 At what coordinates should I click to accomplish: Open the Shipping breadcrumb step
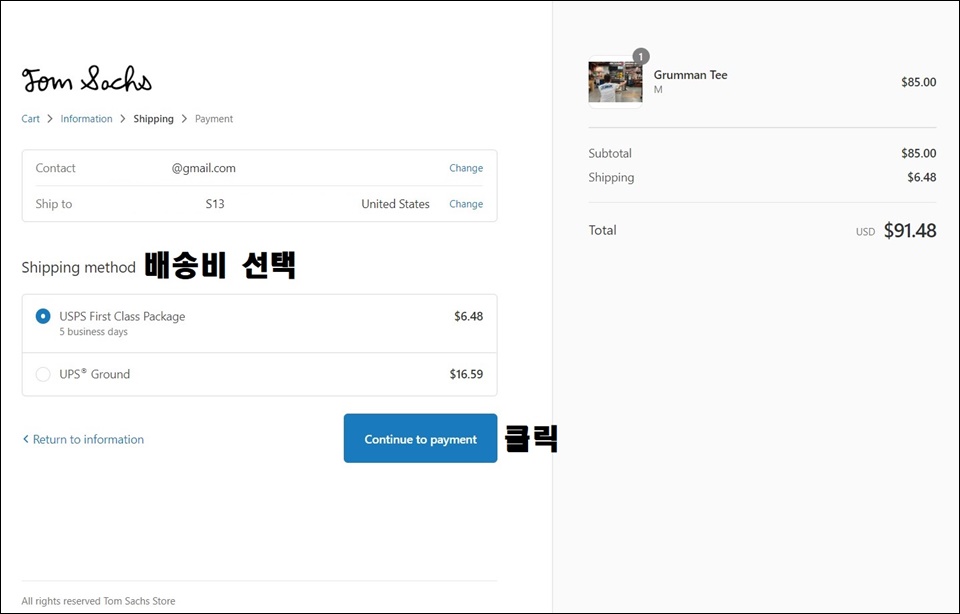coord(154,119)
